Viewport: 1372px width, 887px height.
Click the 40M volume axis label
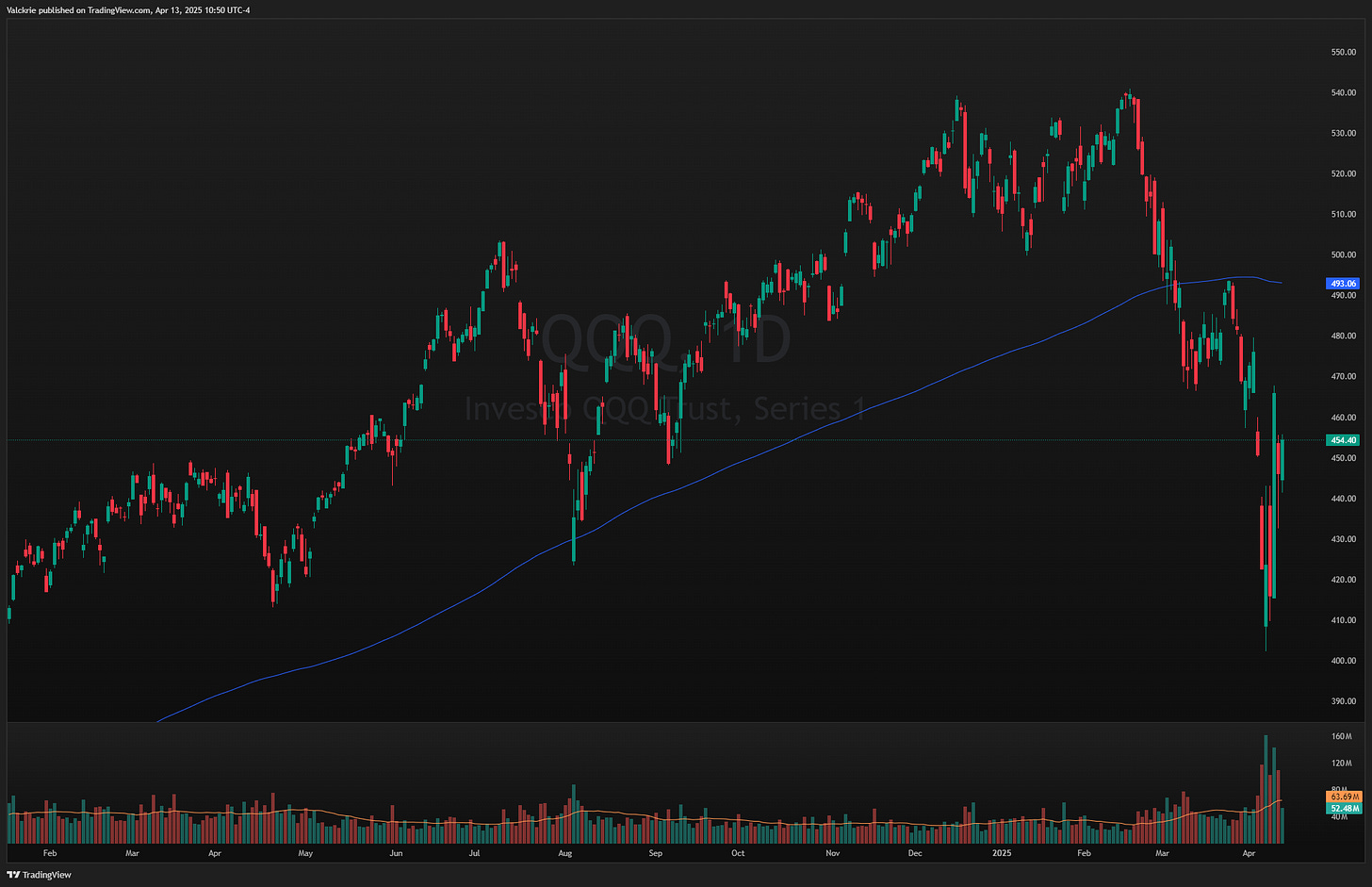click(x=1340, y=817)
